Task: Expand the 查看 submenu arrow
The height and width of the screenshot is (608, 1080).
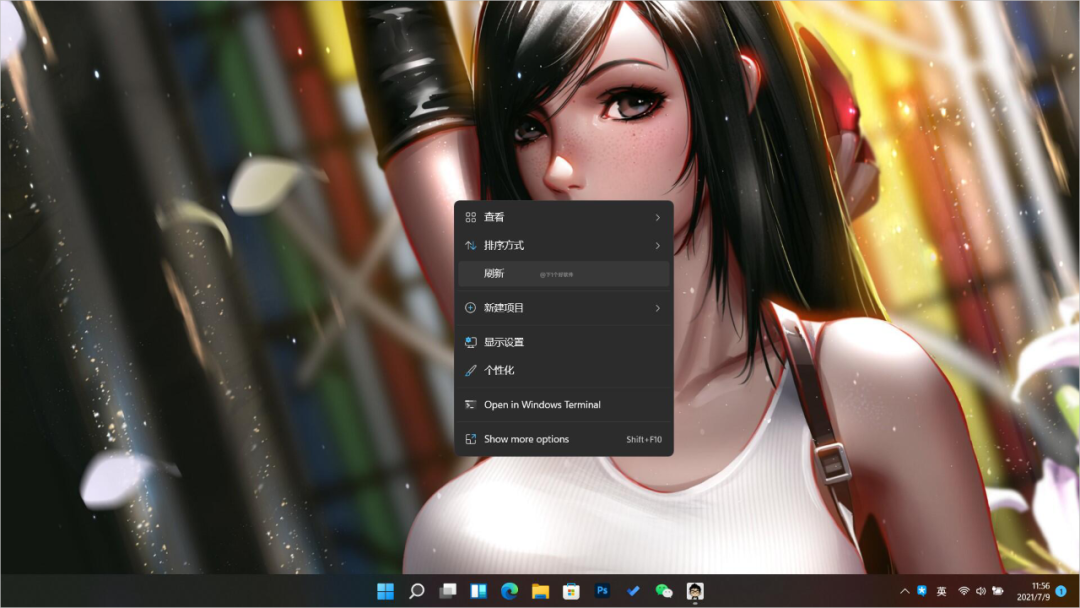Action: pyautogui.click(x=657, y=217)
